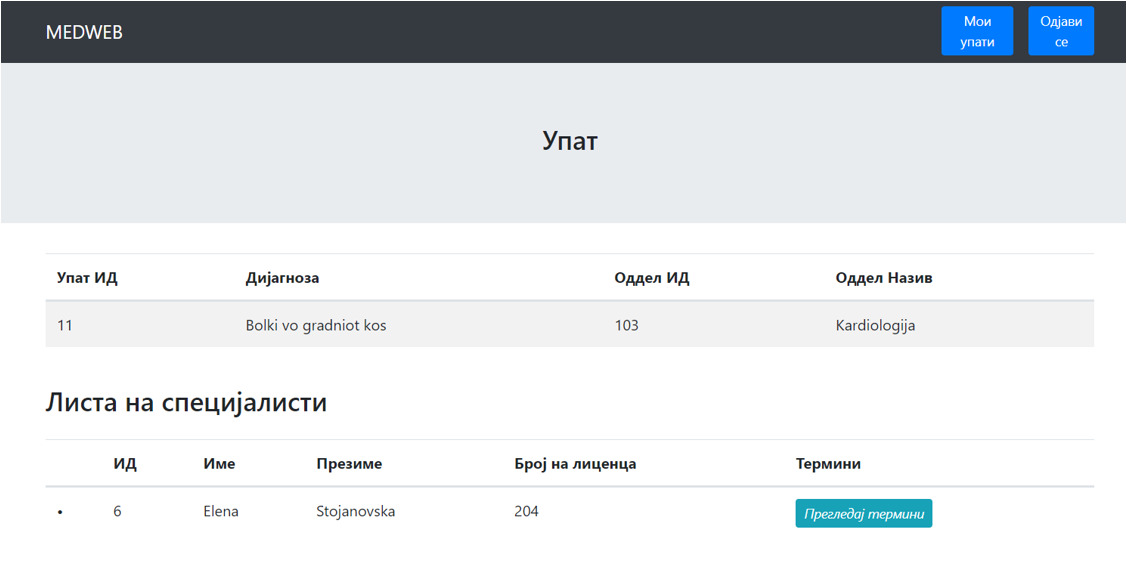Viewport: 1127px width, 564px height.
Task: Select specialist first name Elena
Action: pyautogui.click(x=221, y=511)
